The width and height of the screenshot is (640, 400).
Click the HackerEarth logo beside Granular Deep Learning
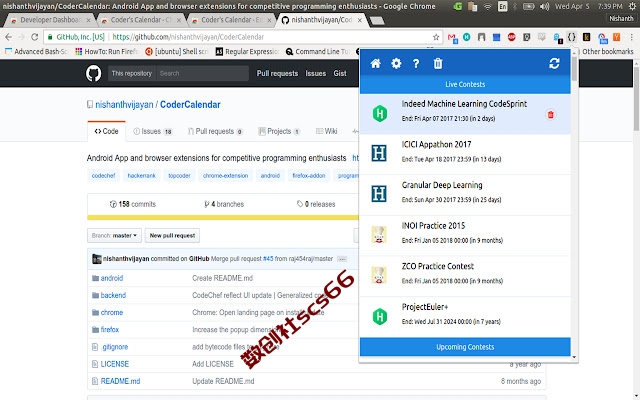coord(379,193)
